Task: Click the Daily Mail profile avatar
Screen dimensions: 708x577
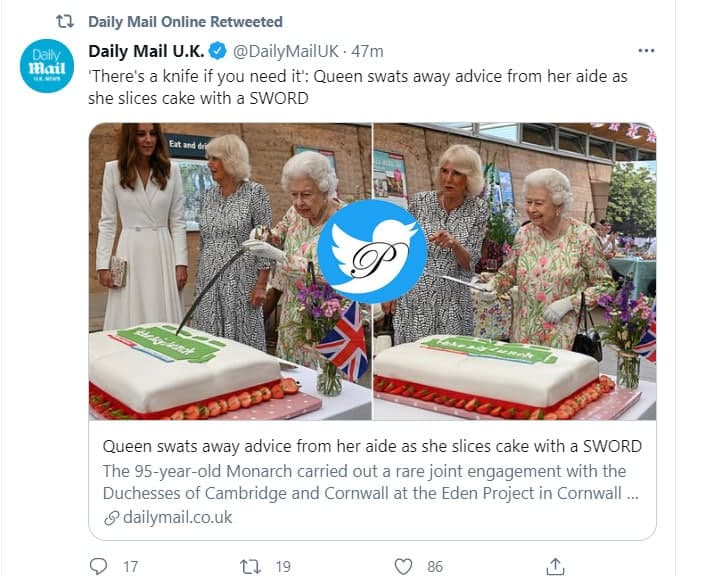Action: [47, 65]
